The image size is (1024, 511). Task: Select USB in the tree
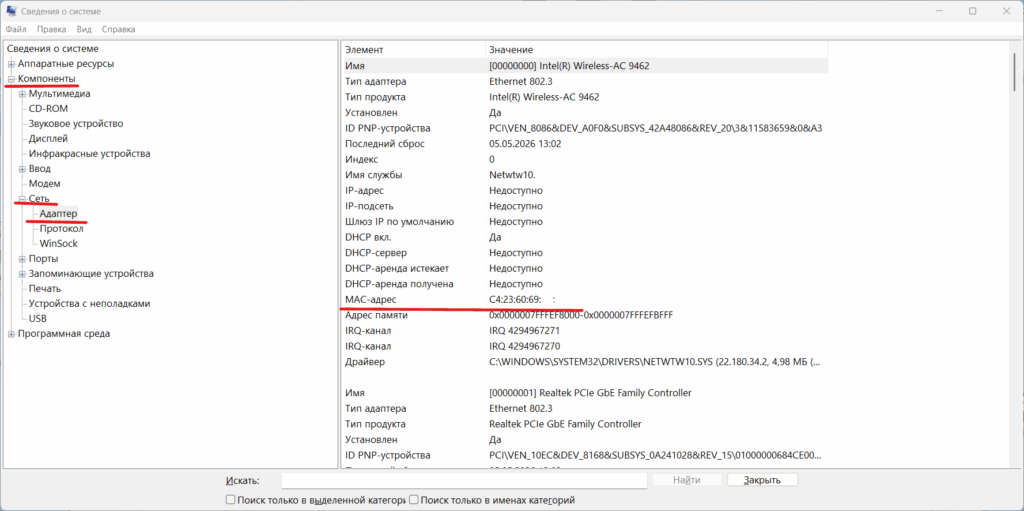coord(38,319)
